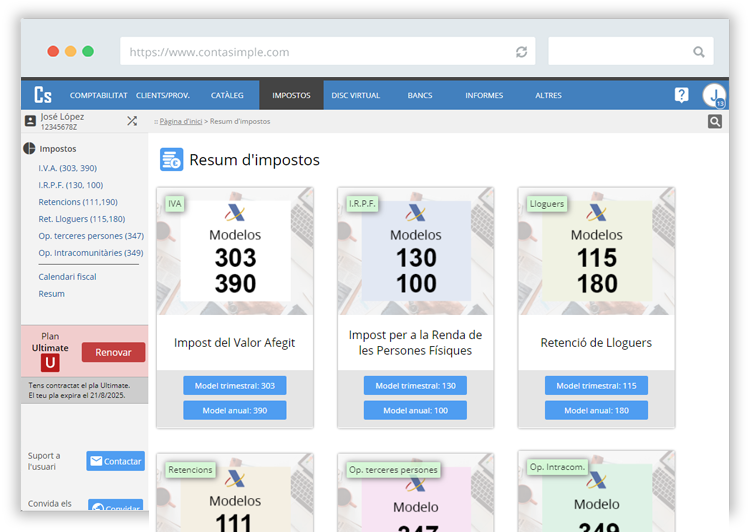The width and height of the screenshot is (750, 532).
Task: Click the green window maximize dot
Action: pyautogui.click(x=88, y=51)
